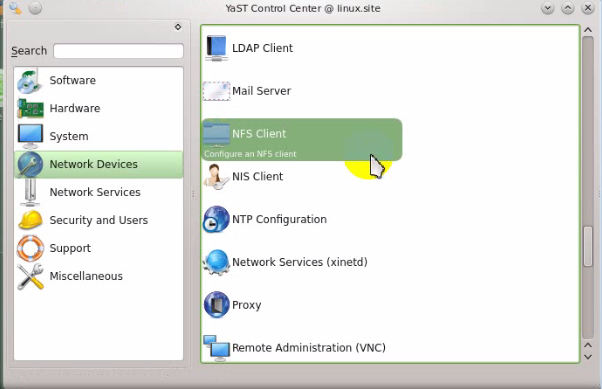Image resolution: width=602 pixels, height=389 pixels.
Task: Launch the LDAP Client module icon
Action: [216, 48]
